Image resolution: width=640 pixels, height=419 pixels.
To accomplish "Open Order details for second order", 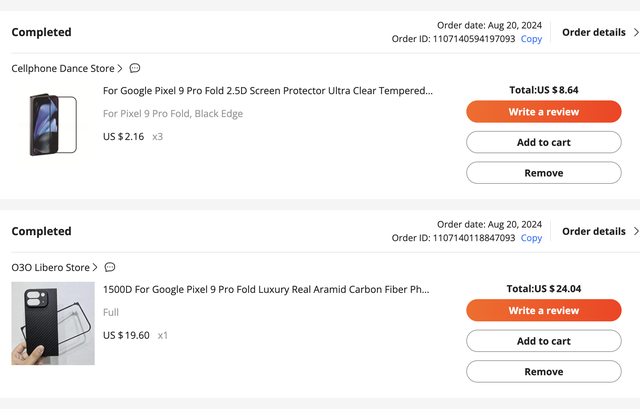I will (x=598, y=231).
